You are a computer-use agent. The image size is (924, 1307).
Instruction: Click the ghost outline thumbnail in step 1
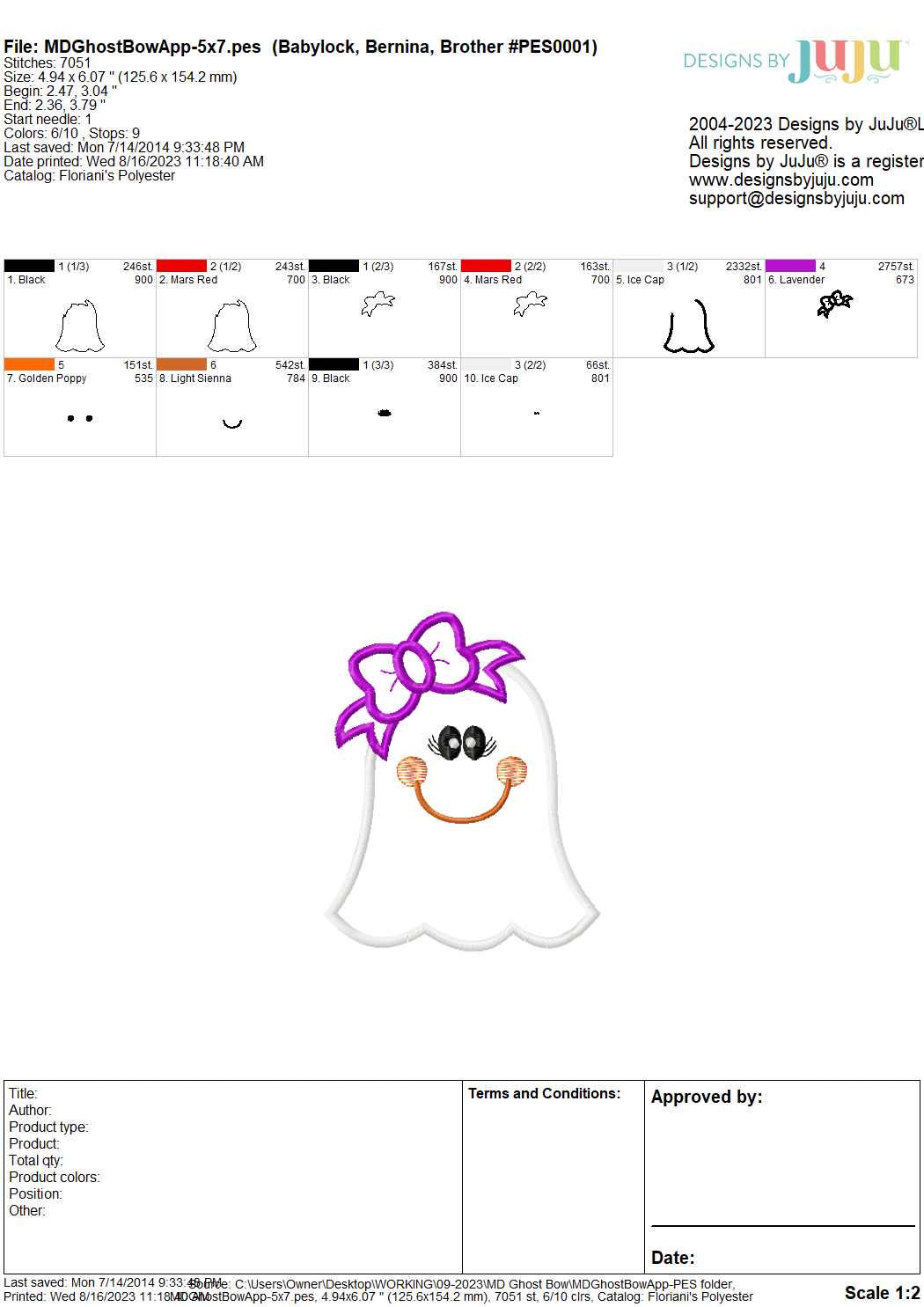80,326
